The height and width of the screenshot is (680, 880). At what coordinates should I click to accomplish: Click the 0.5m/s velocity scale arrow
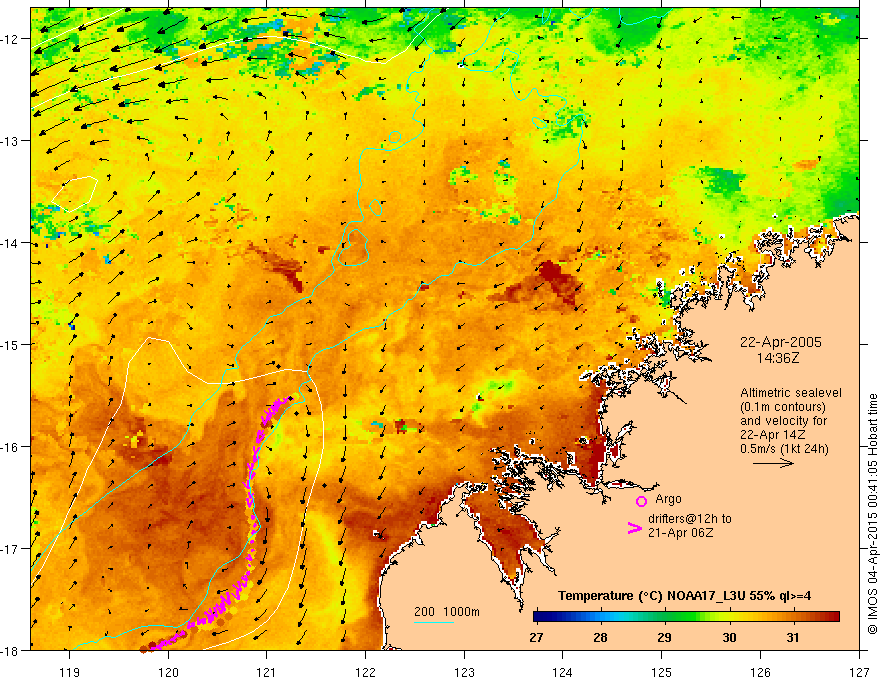tap(773, 463)
